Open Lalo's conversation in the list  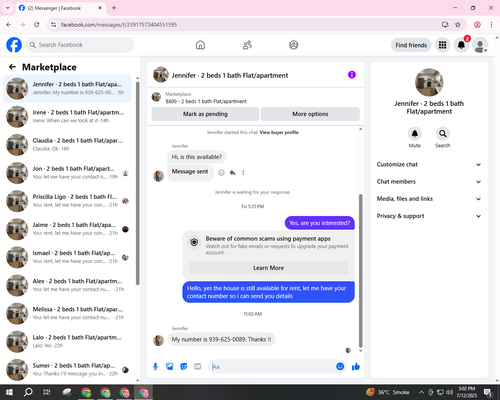point(67,342)
